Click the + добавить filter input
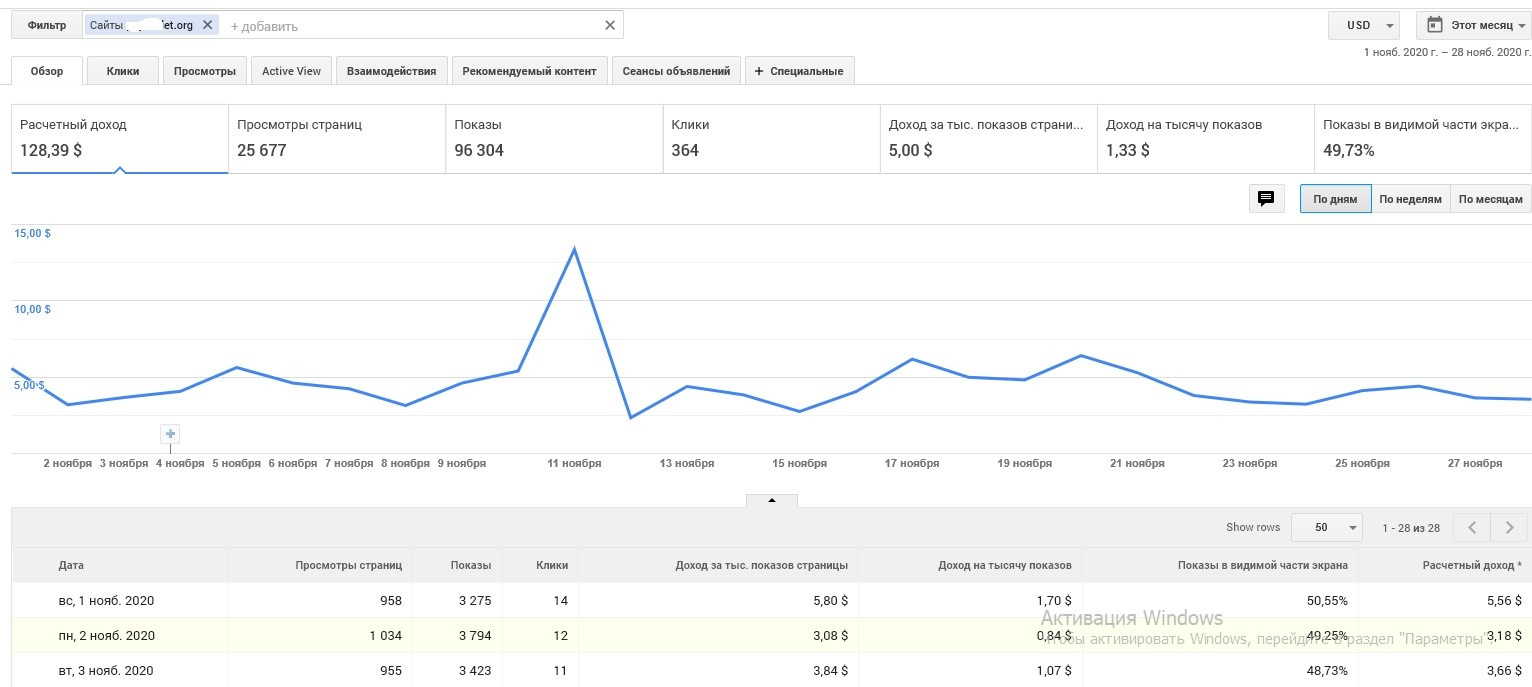Screen dimensions: 1532x687 (400, 26)
